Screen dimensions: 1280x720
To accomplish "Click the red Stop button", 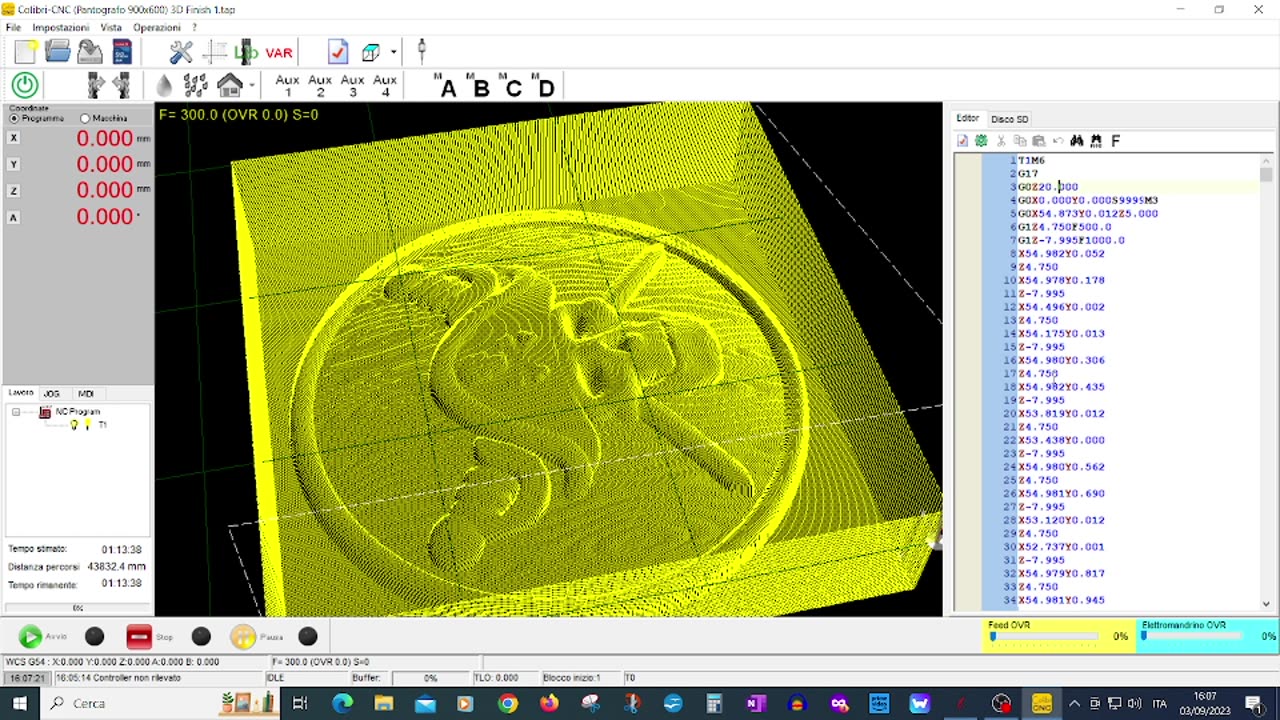I will [138, 636].
